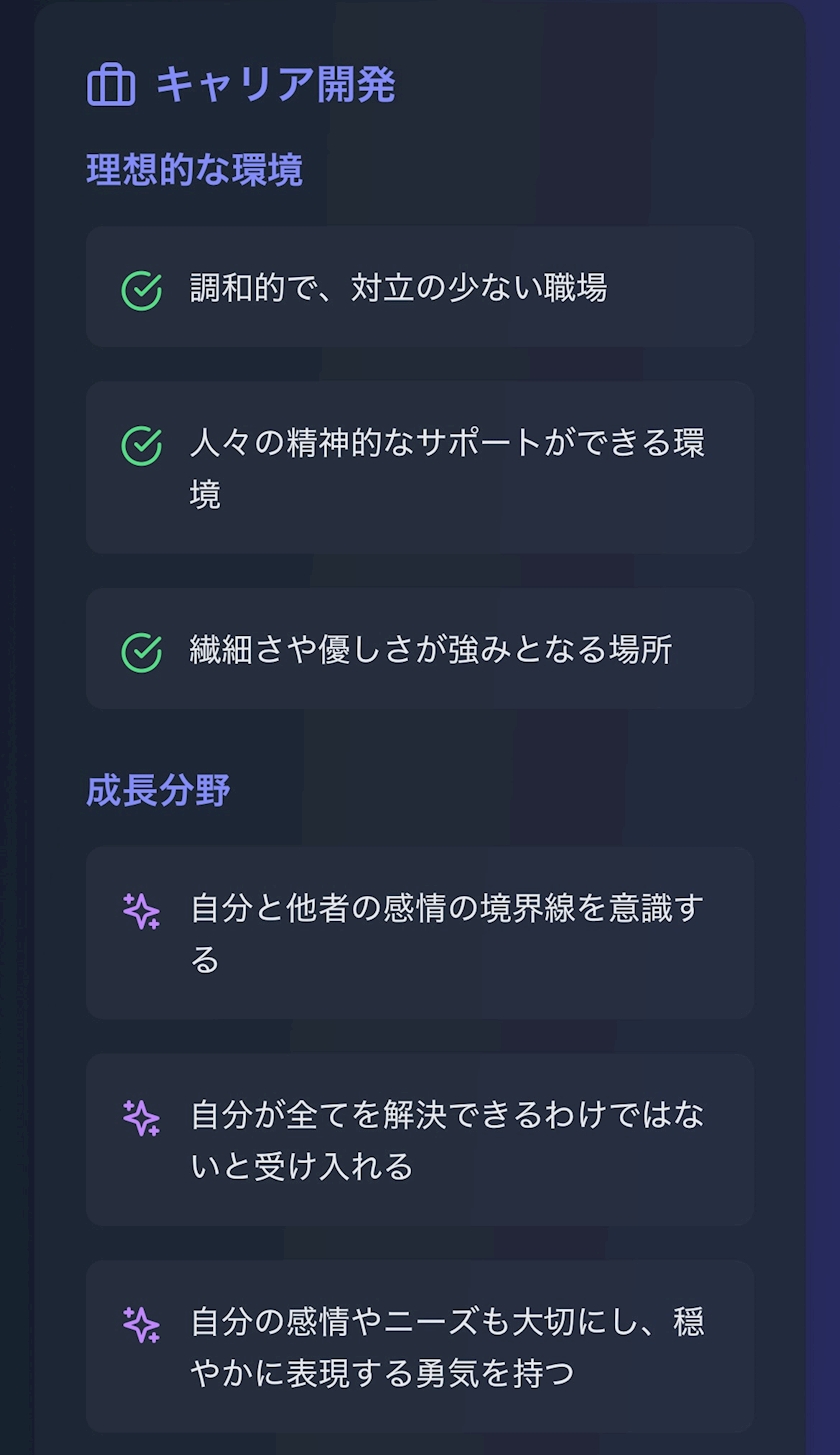Click the green checkmark beside 繊細さや優しさ

pos(141,652)
